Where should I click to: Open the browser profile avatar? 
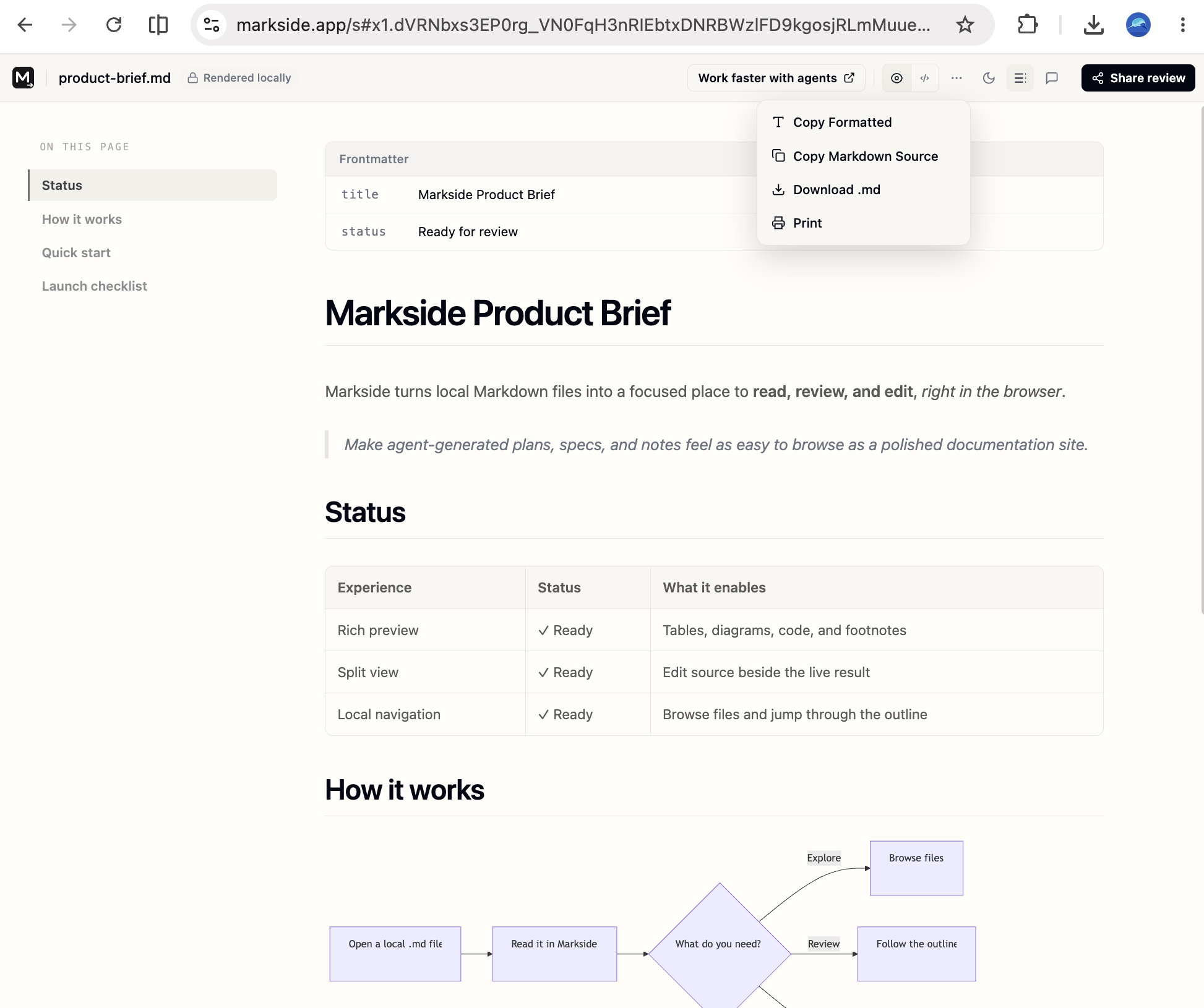1138,25
